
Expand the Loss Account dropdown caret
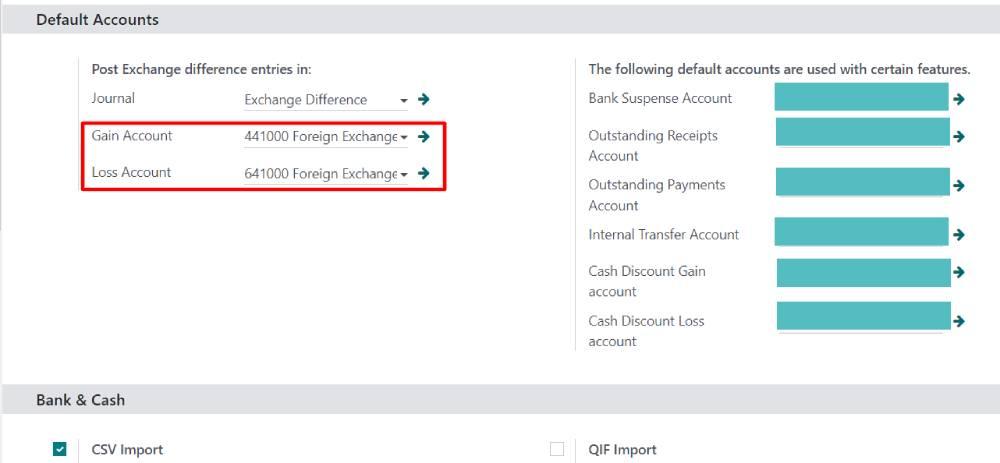click(403, 174)
